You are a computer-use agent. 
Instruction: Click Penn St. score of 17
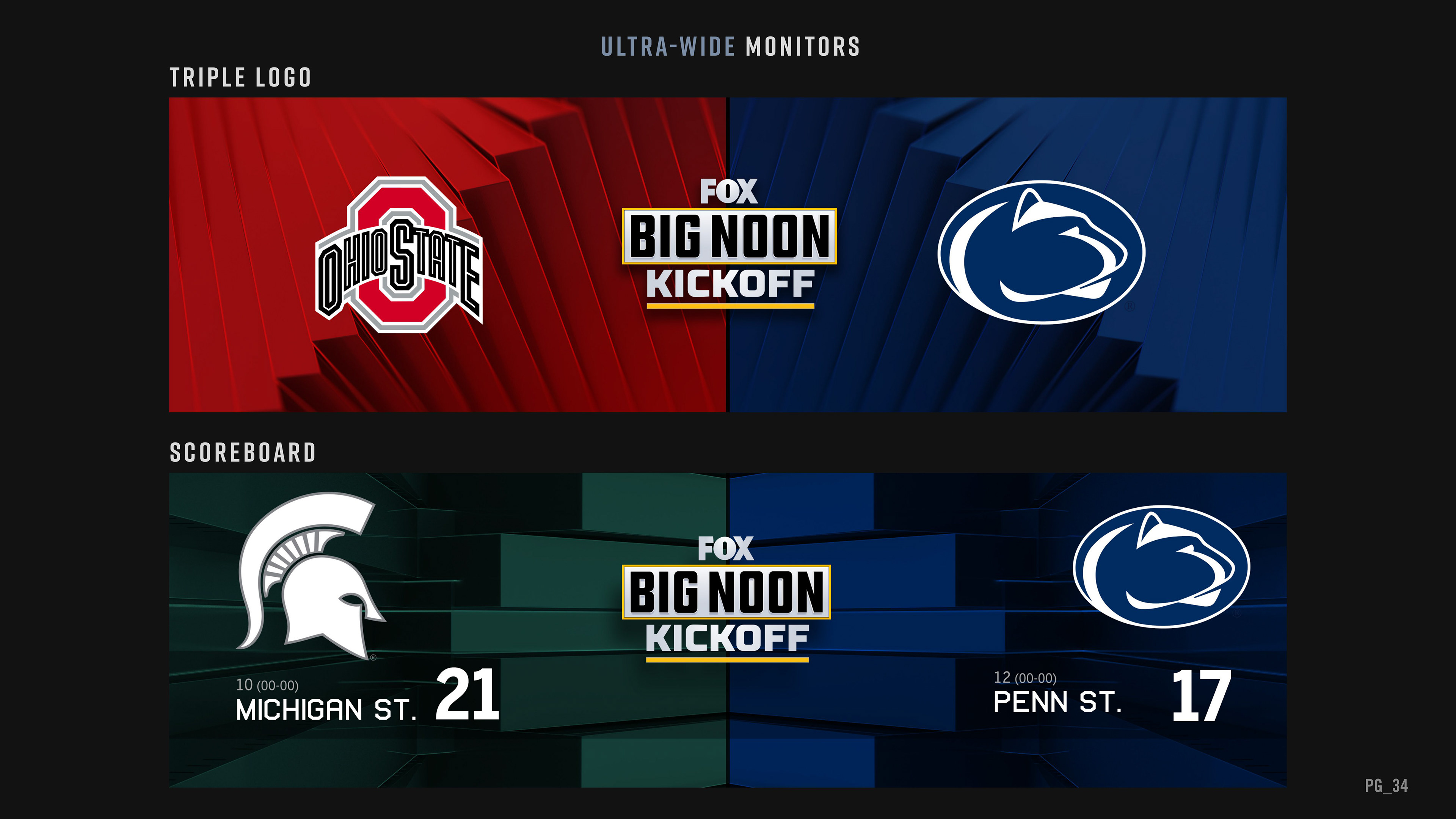pos(1200,696)
